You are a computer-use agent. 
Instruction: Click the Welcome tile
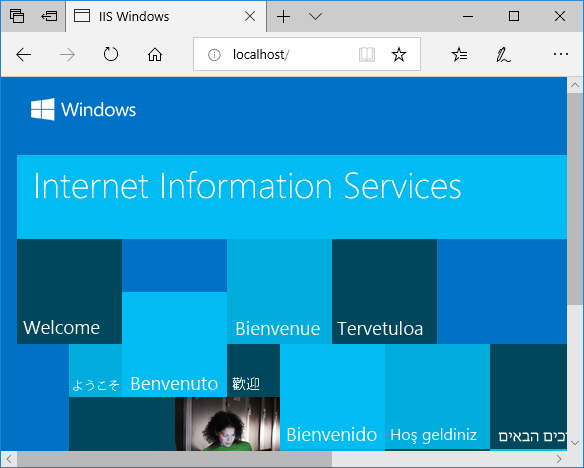point(69,291)
